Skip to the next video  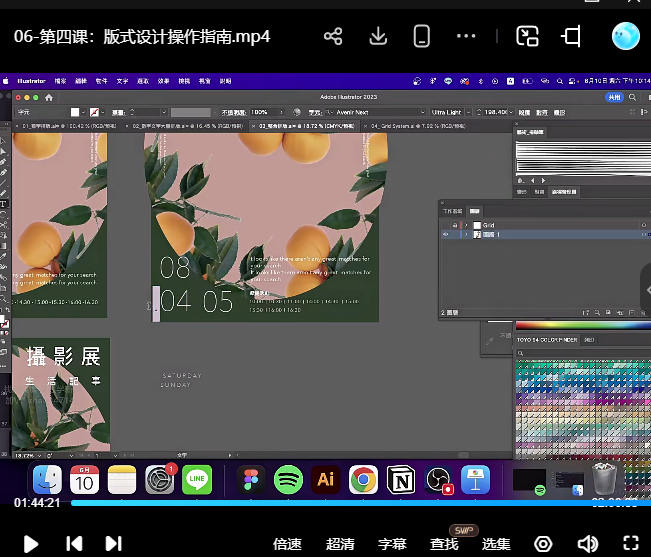pos(113,544)
